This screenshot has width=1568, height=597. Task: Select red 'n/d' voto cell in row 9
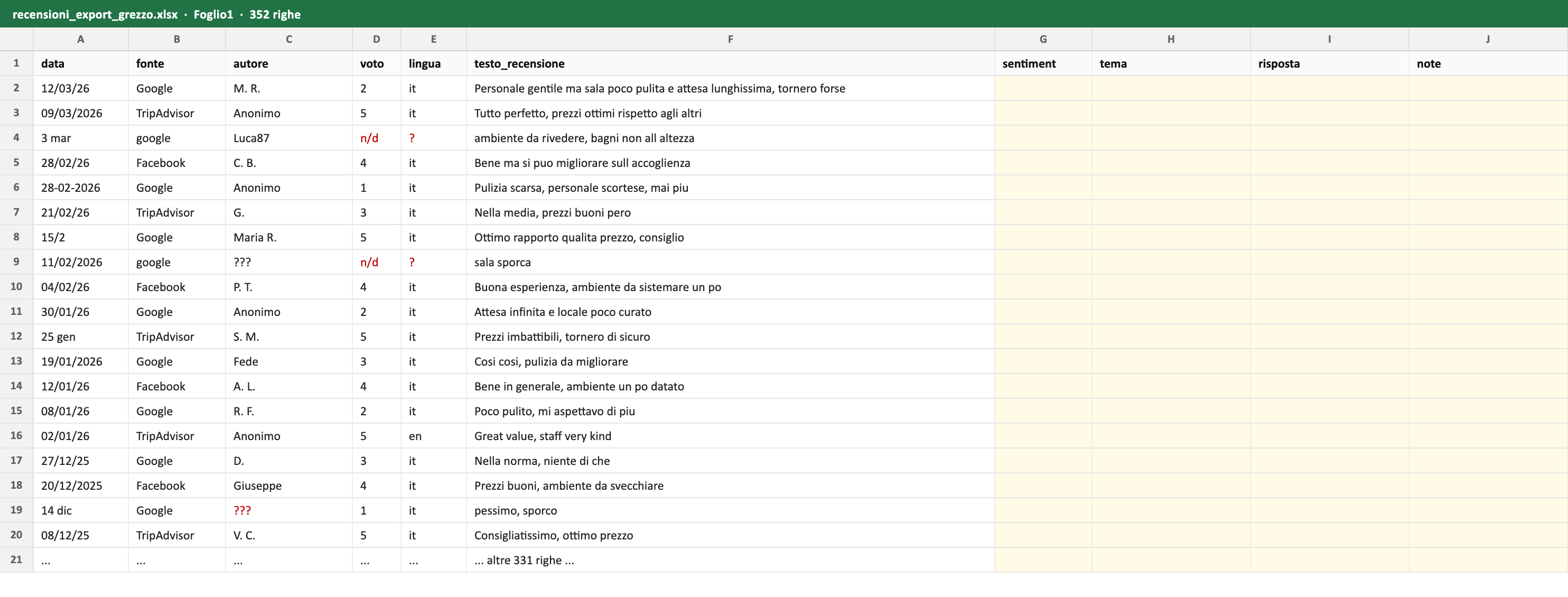pyautogui.click(x=376, y=262)
